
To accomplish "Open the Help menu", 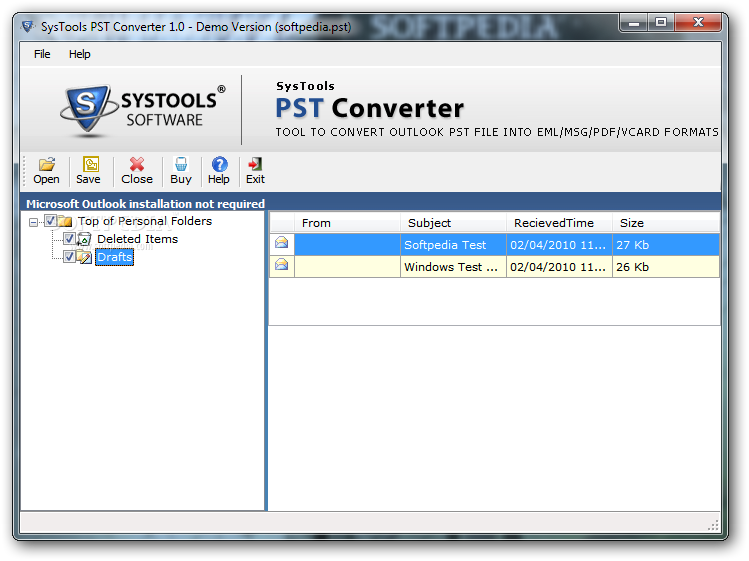I will [79, 54].
